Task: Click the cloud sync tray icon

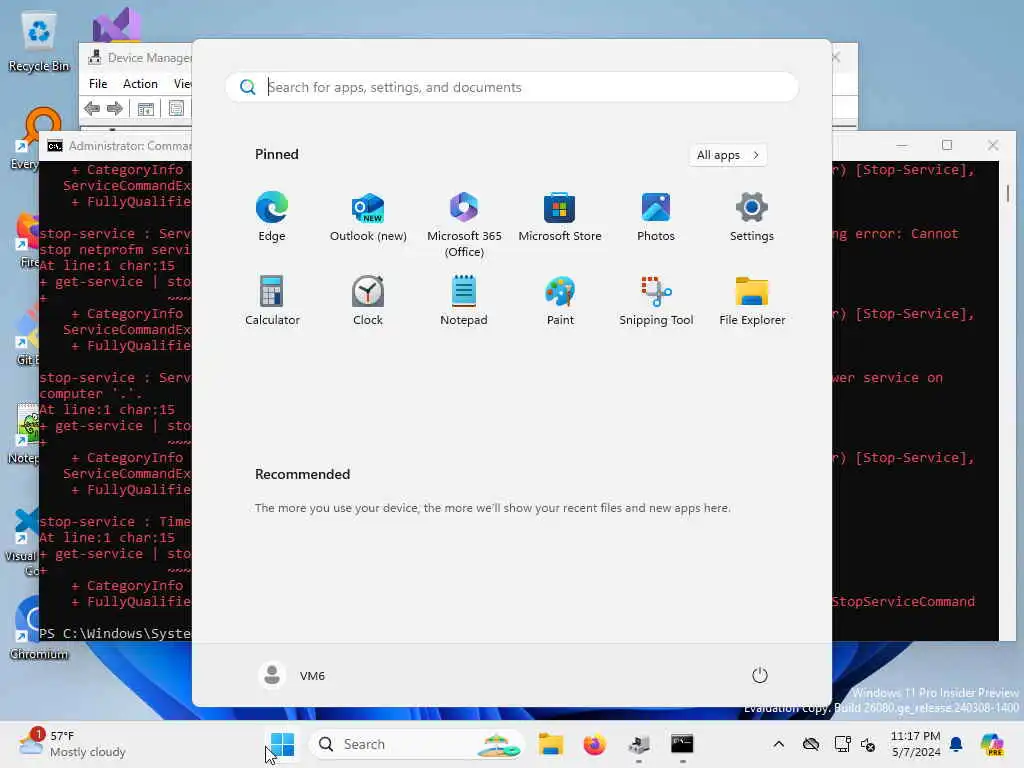Action: click(810, 744)
